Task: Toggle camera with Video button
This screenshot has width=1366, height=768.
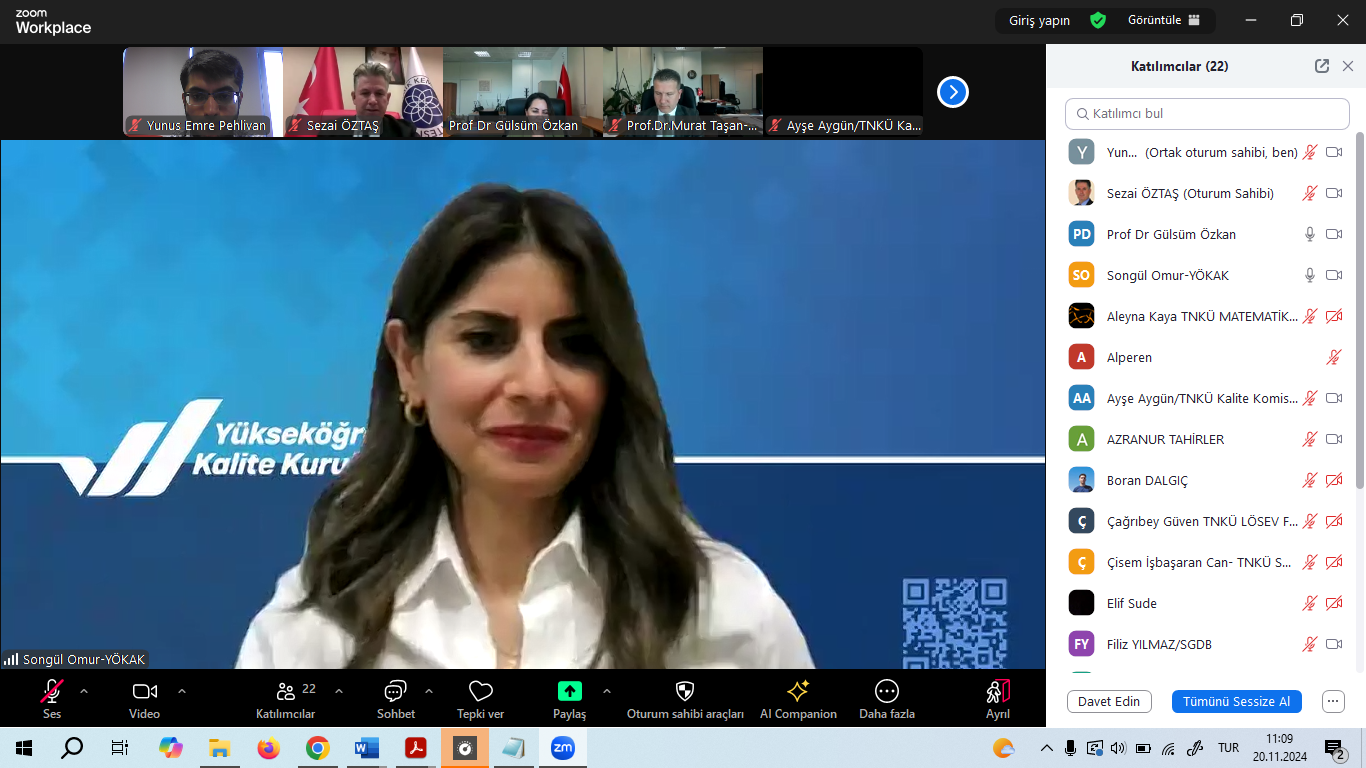Action: (x=145, y=699)
